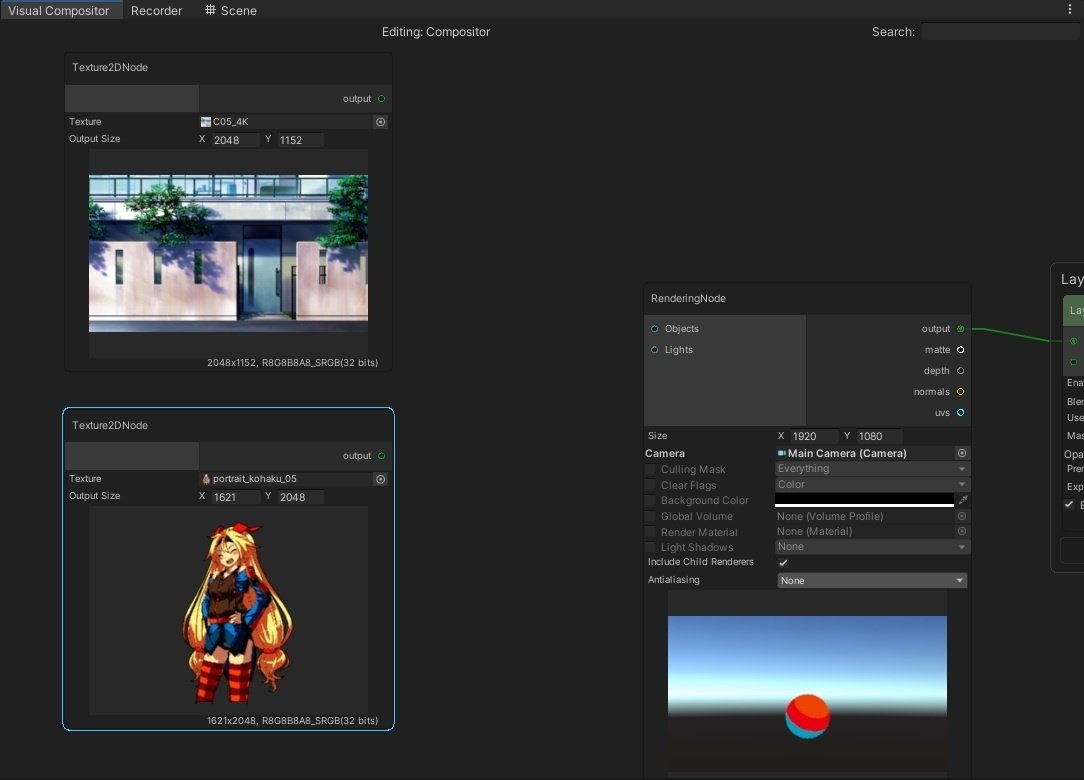Image resolution: width=1084 pixels, height=780 pixels.
Task: Open the object picker for portrait_kohaku_05 texture
Action: pyautogui.click(x=380, y=479)
